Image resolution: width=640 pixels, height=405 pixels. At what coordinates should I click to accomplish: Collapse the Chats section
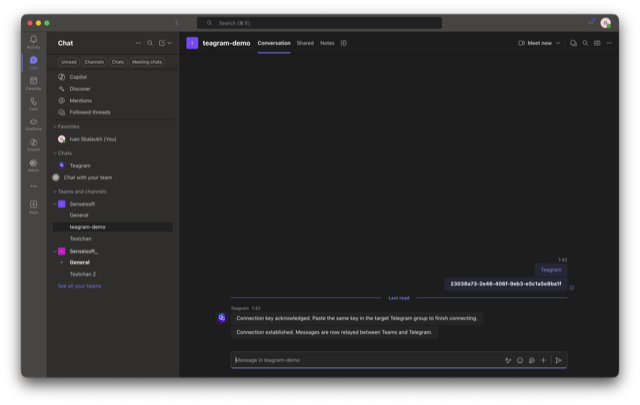click(55, 153)
